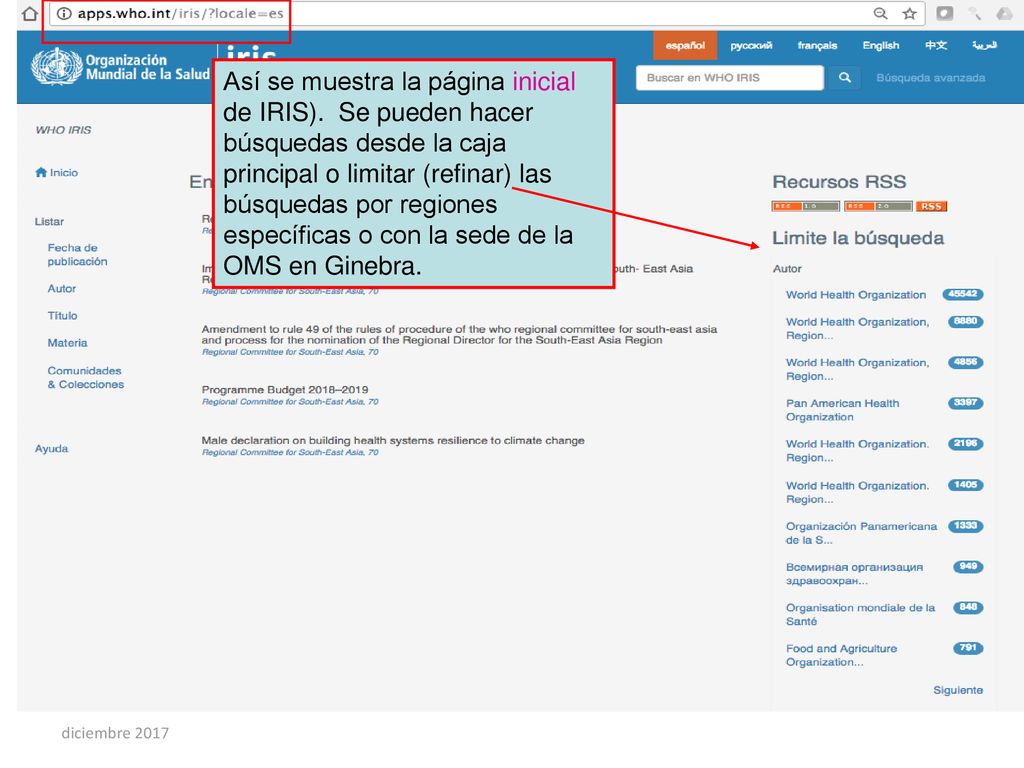Click the zoom magnifier icon in address bar
The width and height of the screenshot is (1024, 768).
tap(880, 13)
